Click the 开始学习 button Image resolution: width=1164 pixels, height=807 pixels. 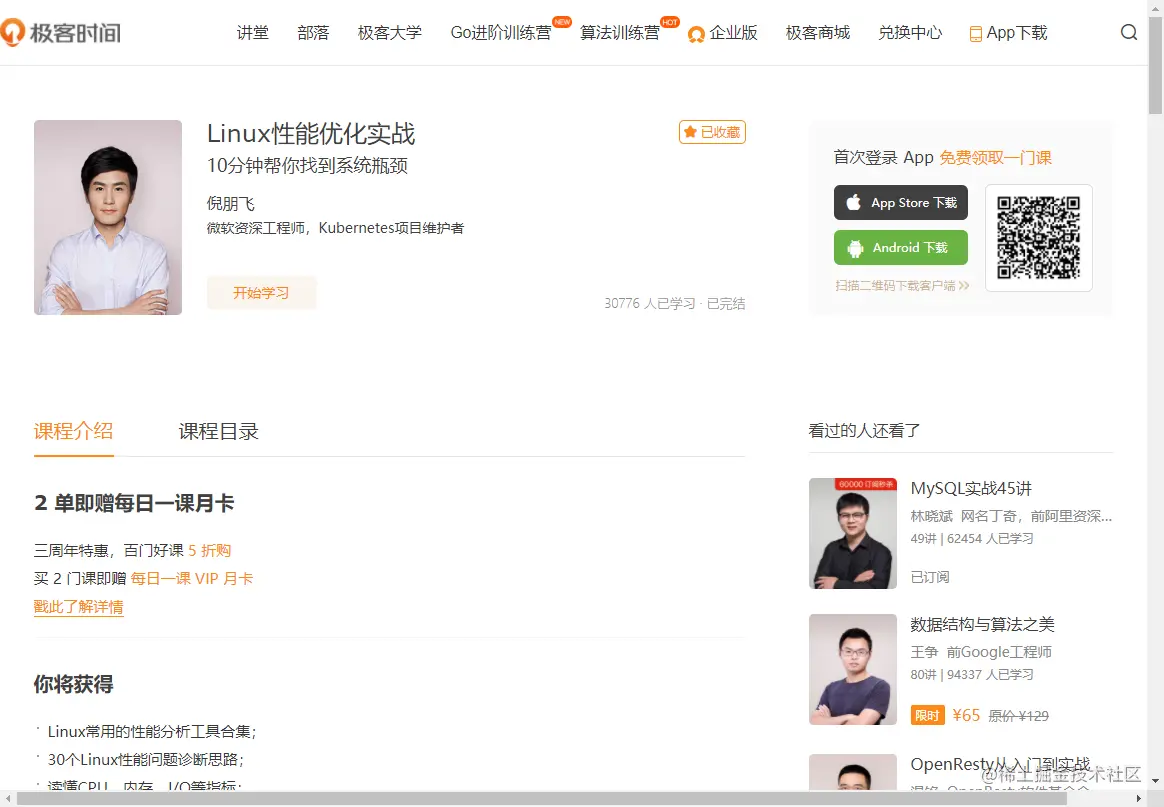261,293
